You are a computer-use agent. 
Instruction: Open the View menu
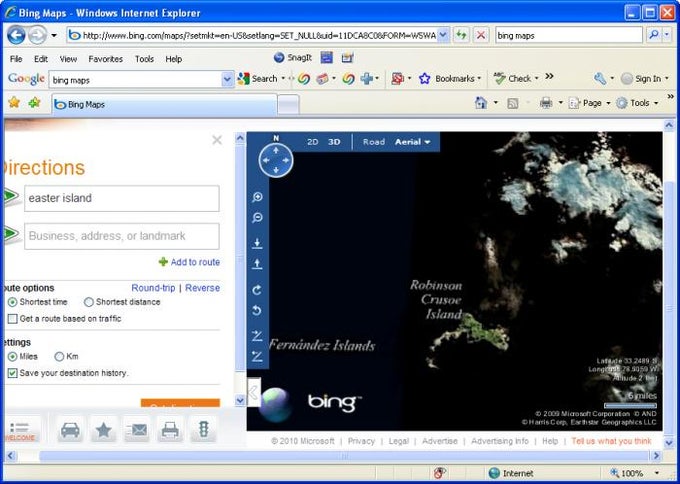[x=68, y=59]
